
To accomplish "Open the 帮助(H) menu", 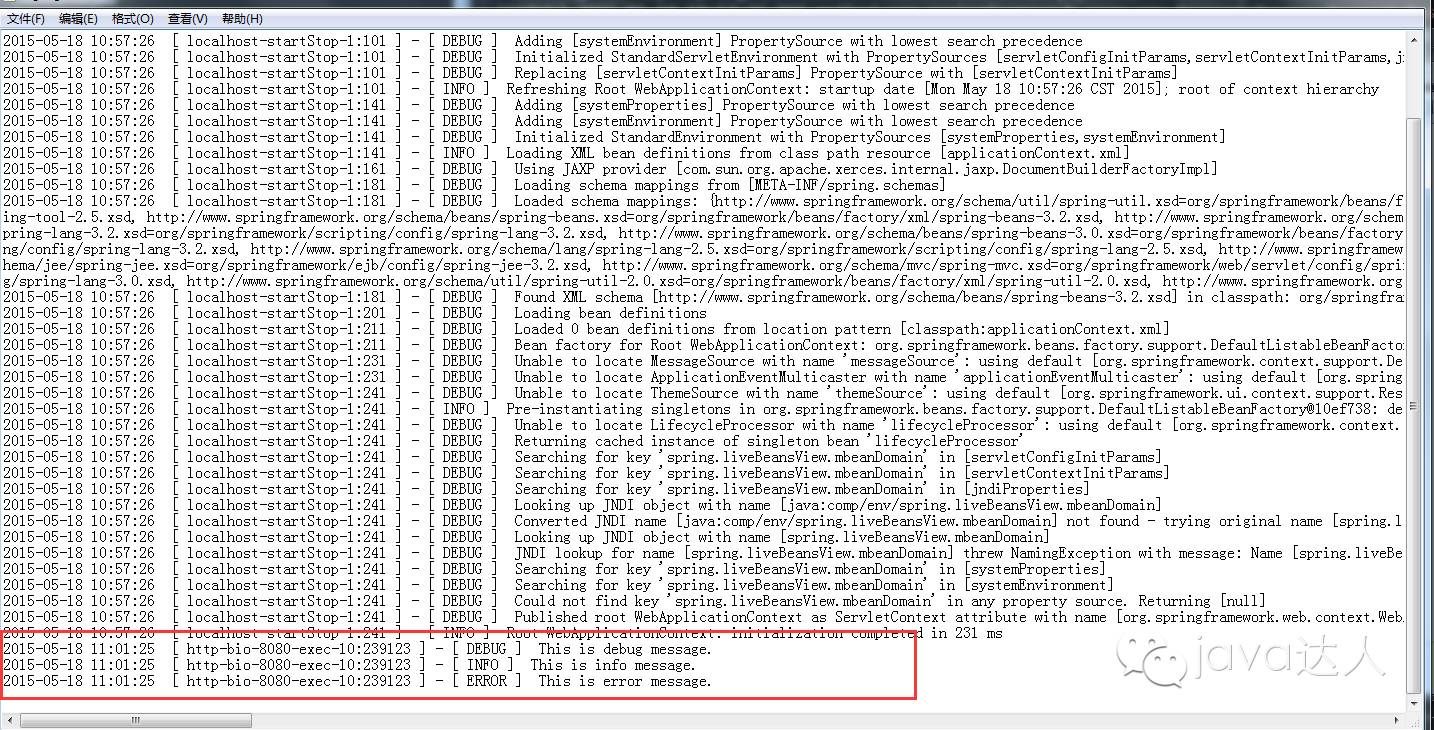I will tap(242, 19).
